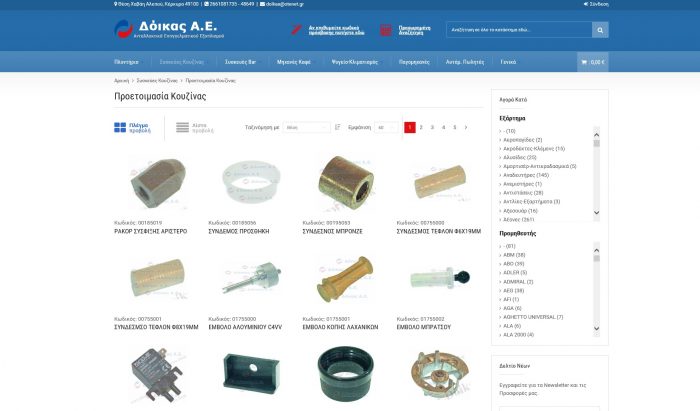Open the relay product thumbnail in third row
The width and height of the screenshot is (700, 411).
(158, 376)
